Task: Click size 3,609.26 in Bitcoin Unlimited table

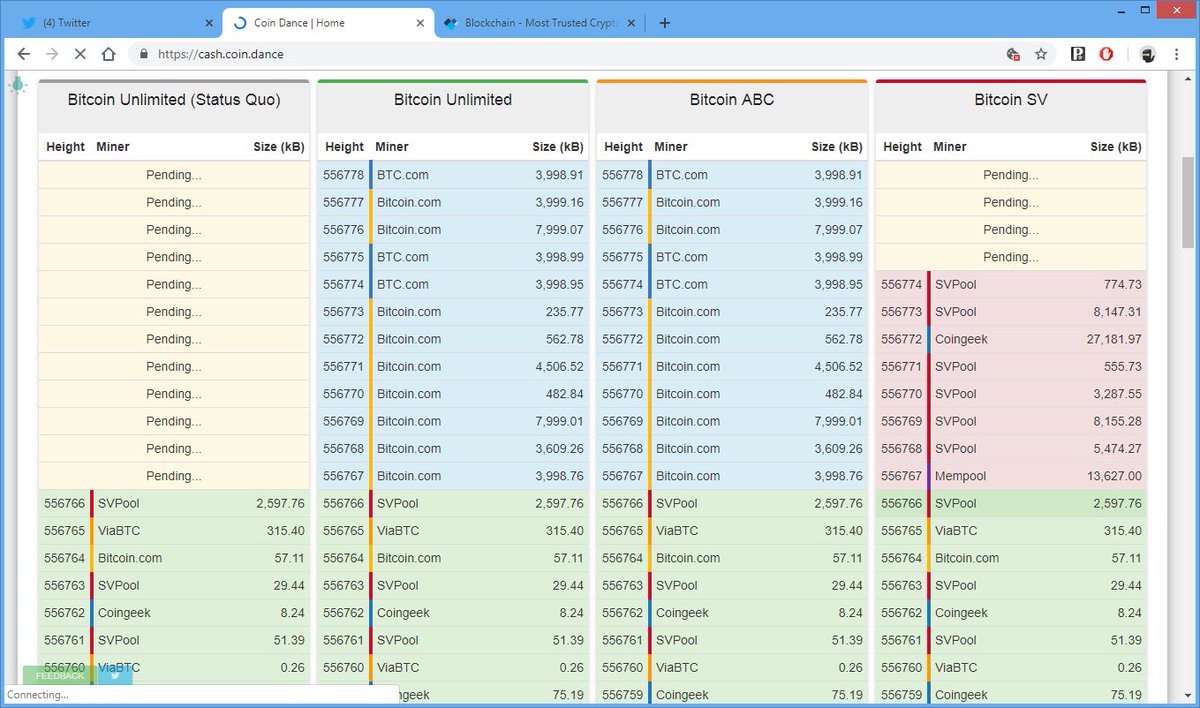Action: click(559, 449)
